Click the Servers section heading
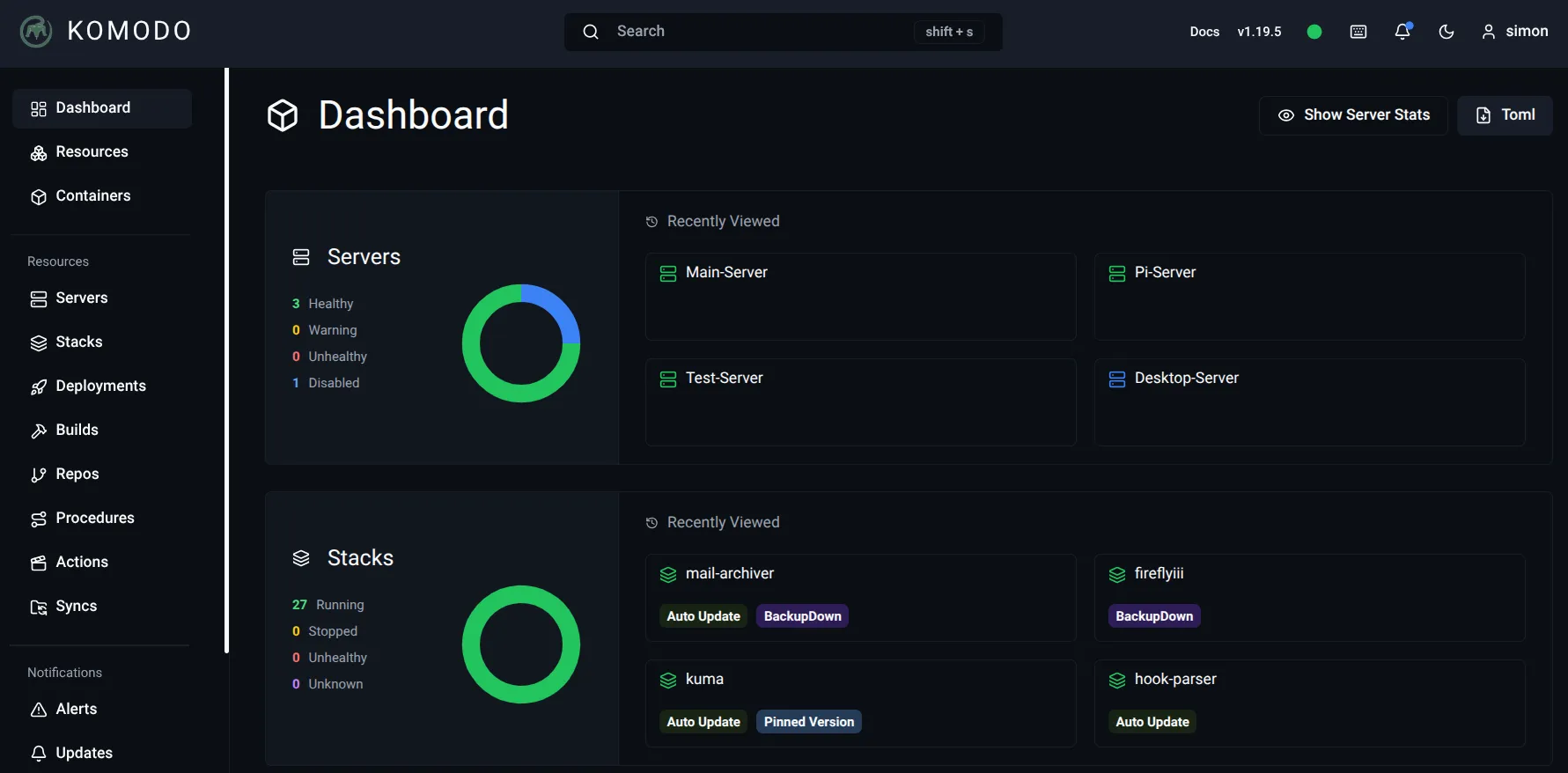Viewport: 1568px width, 773px height. click(364, 257)
